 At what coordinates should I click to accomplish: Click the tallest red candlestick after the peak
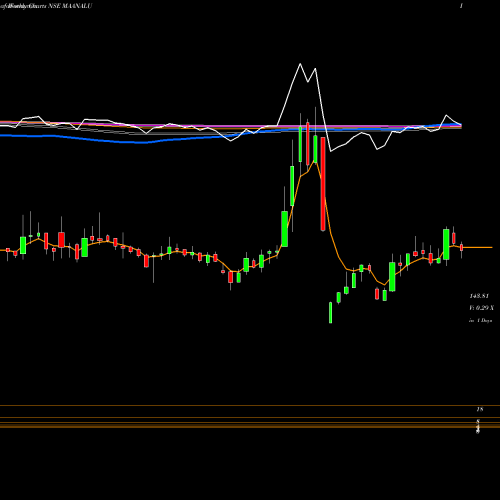coord(323,184)
